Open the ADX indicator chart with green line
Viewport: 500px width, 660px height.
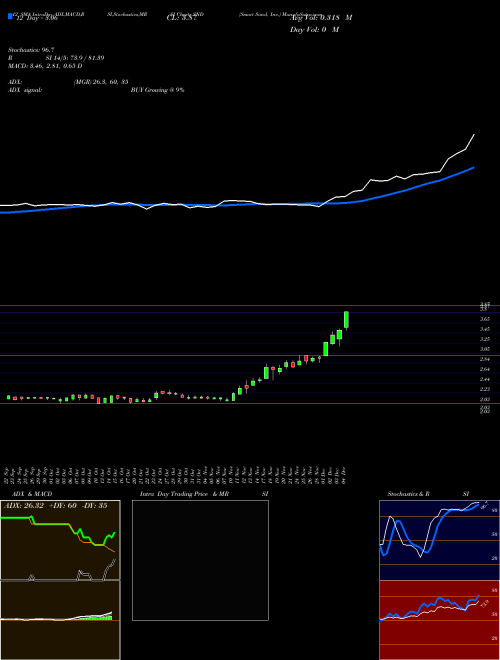tap(60, 540)
